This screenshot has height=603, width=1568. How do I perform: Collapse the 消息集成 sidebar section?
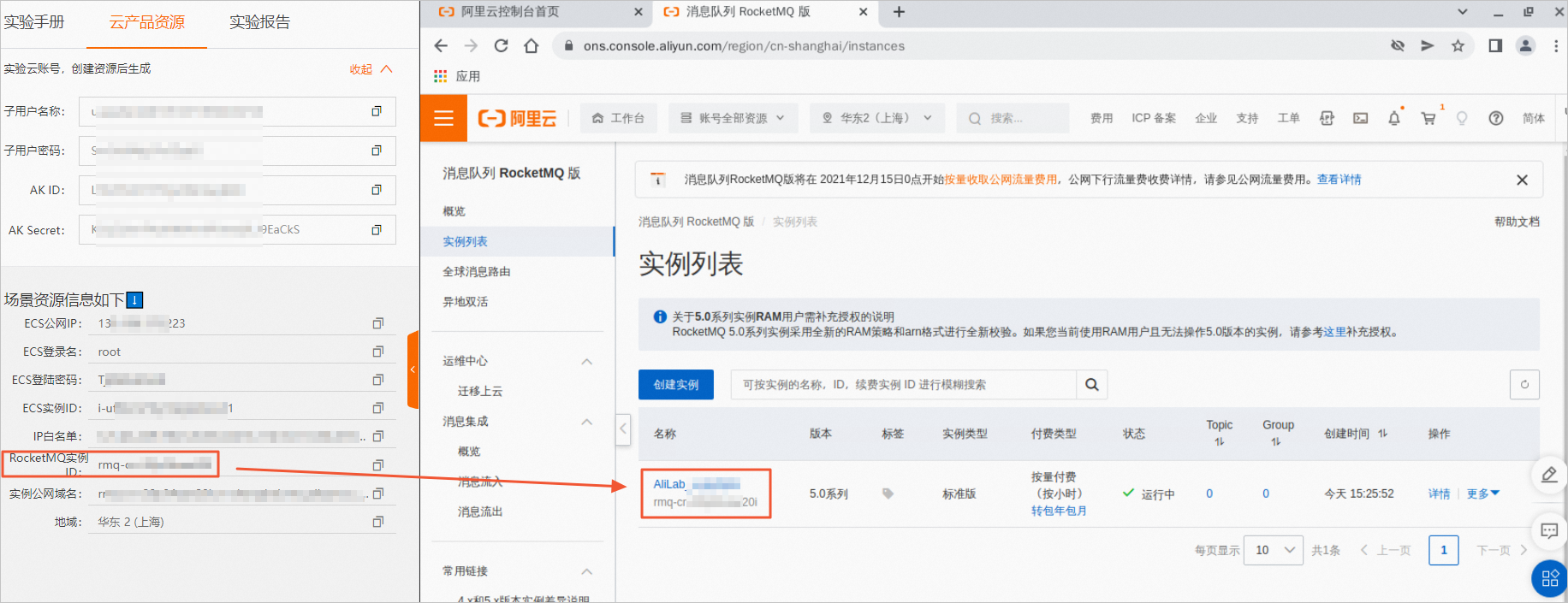click(587, 422)
